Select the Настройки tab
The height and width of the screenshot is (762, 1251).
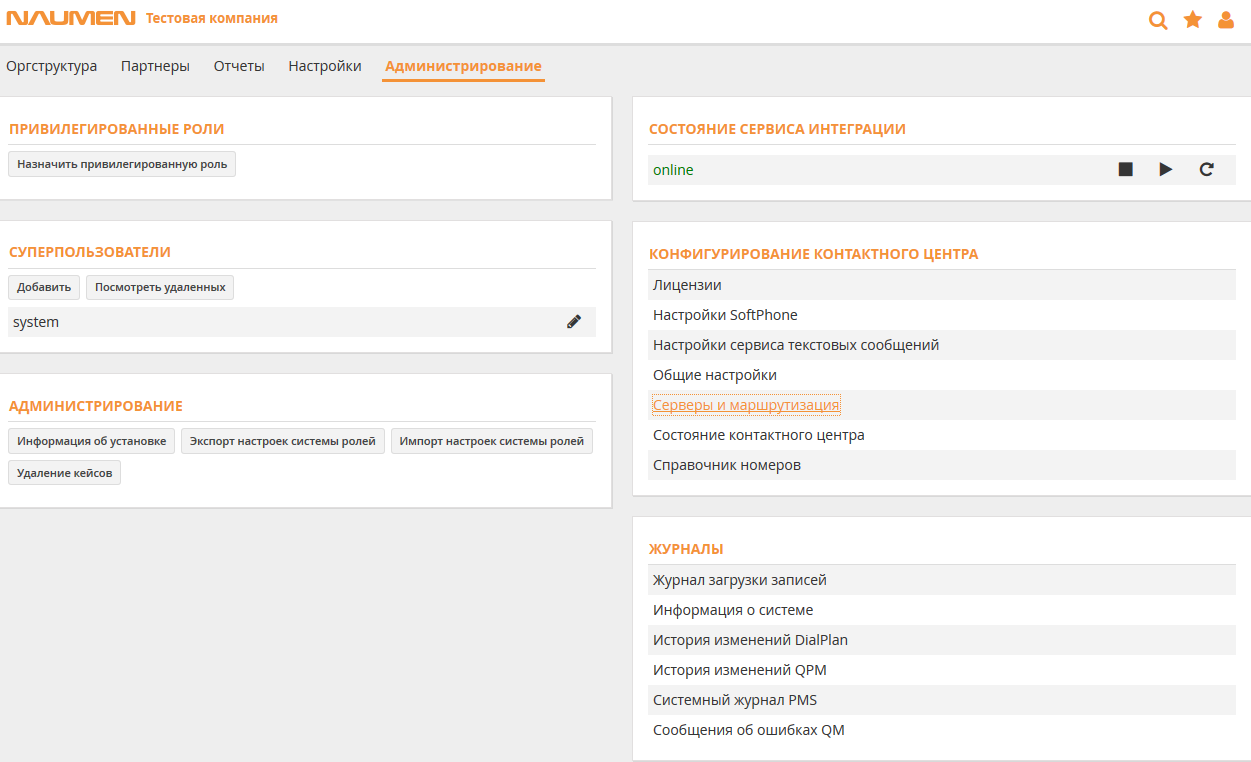[x=325, y=66]
